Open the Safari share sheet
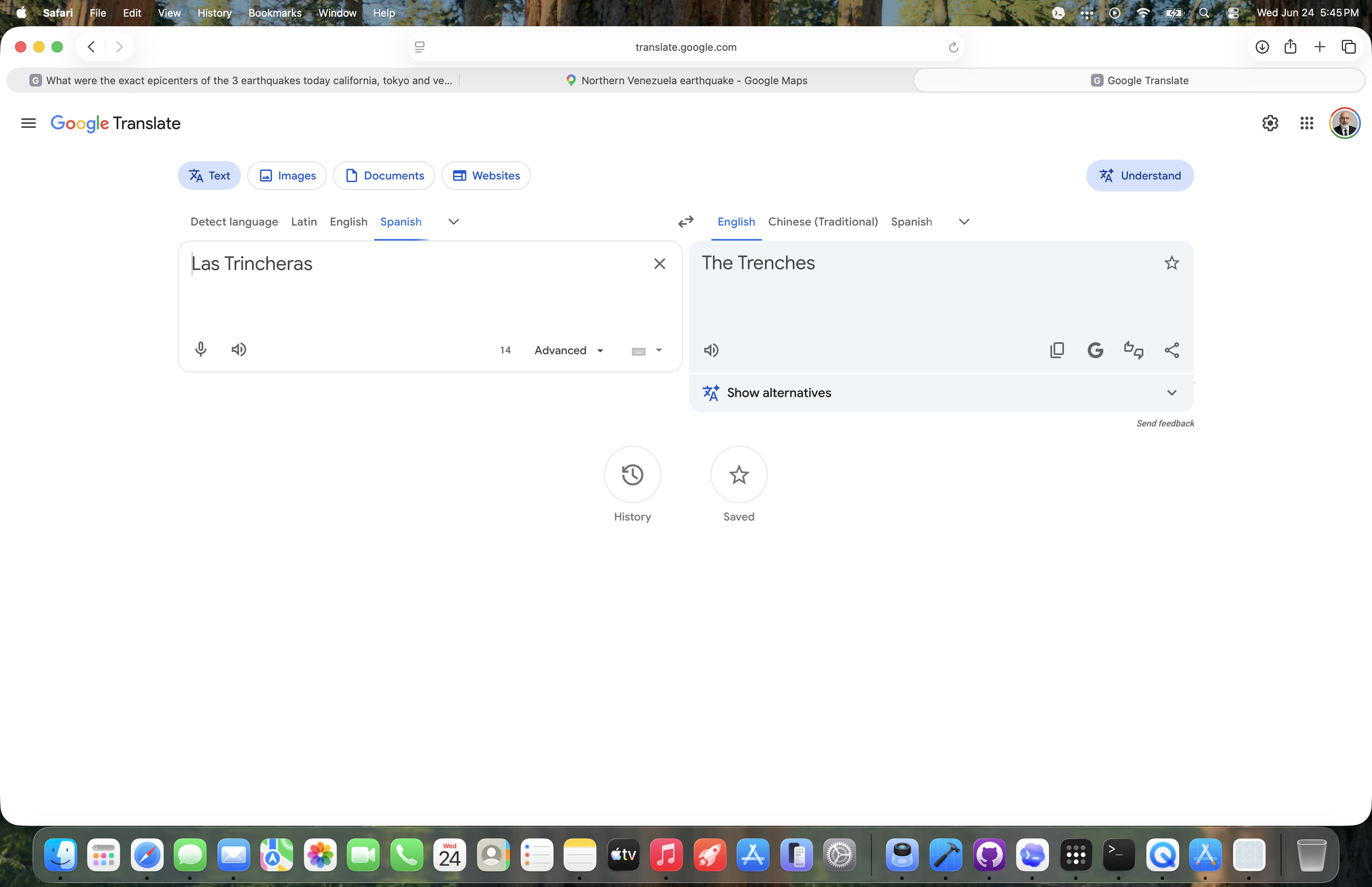 pyautogui.click(x=1290, y=47)
